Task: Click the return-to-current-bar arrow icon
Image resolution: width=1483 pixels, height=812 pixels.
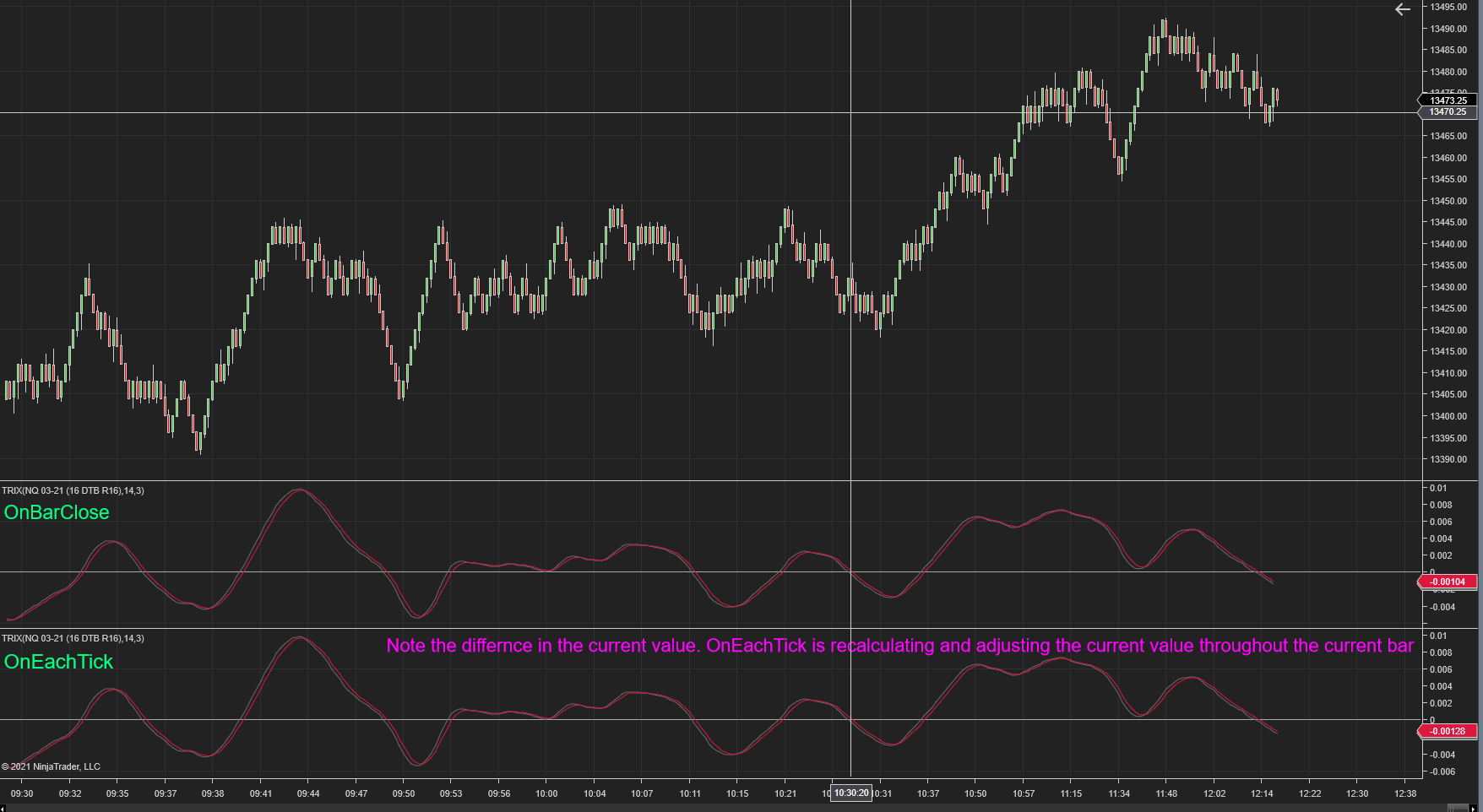Action: tap(1403, 9)
